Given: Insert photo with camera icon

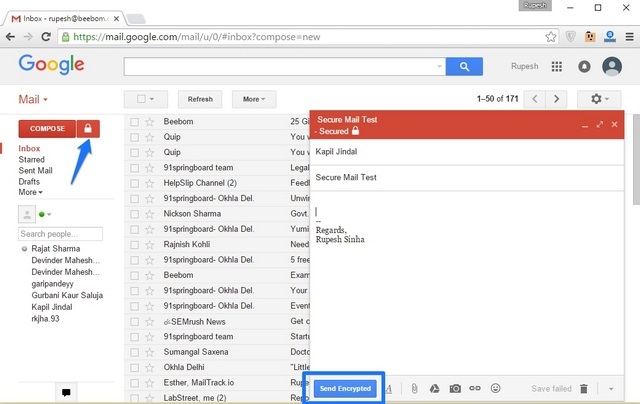Looking at the screenshot, I should click(455, 388).
